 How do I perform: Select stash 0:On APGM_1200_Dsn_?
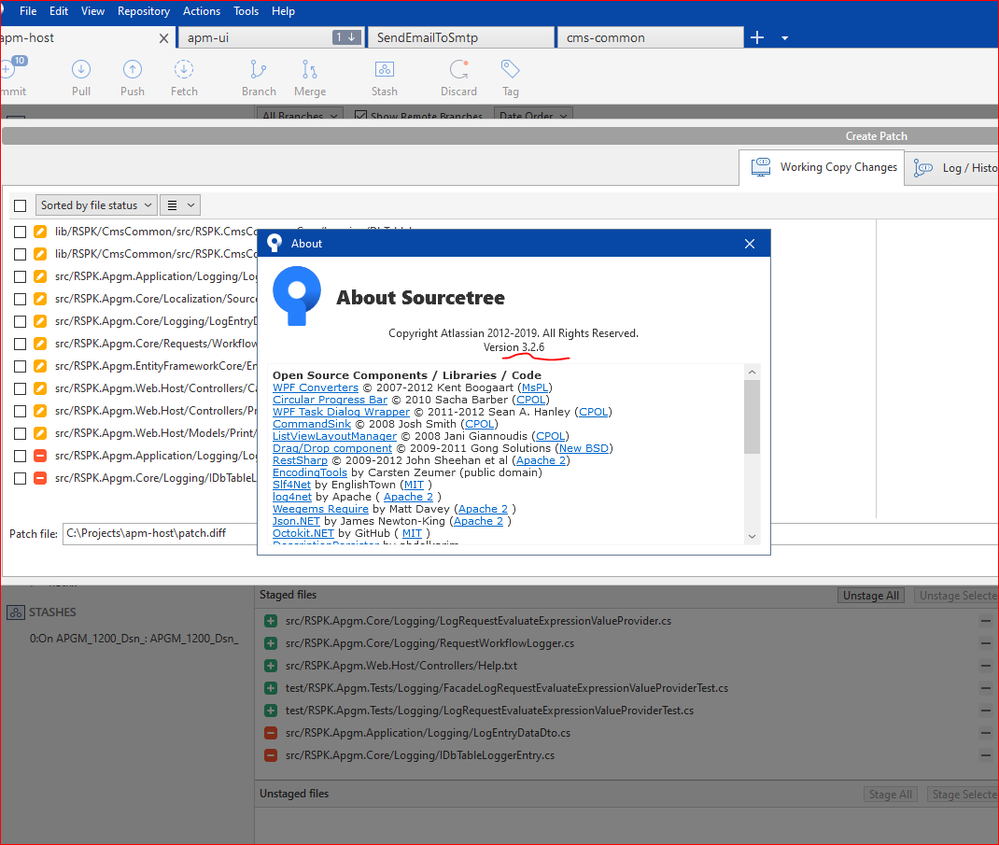click(x=134, y=639)
